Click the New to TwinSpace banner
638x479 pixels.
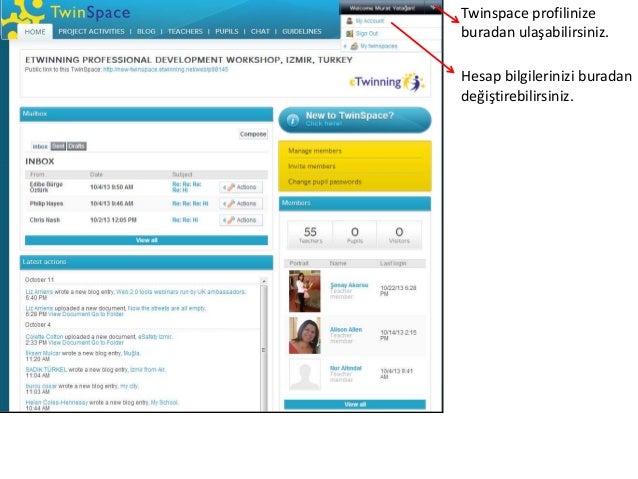pos(355,120)
